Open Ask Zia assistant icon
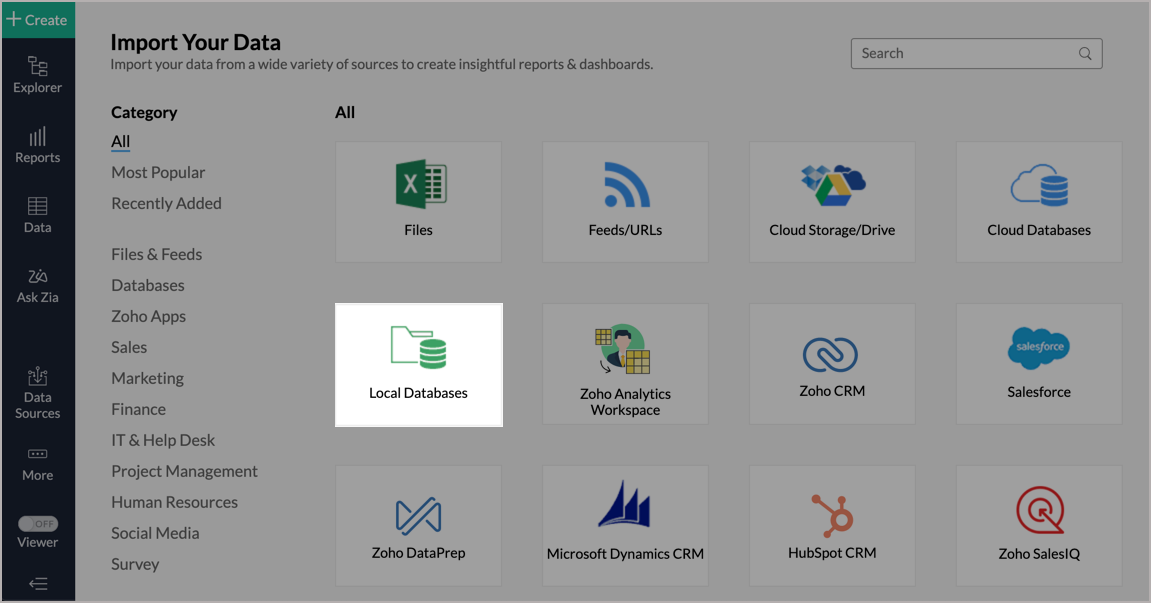The width and height of the screenshot is (1151, 603). 37,286
